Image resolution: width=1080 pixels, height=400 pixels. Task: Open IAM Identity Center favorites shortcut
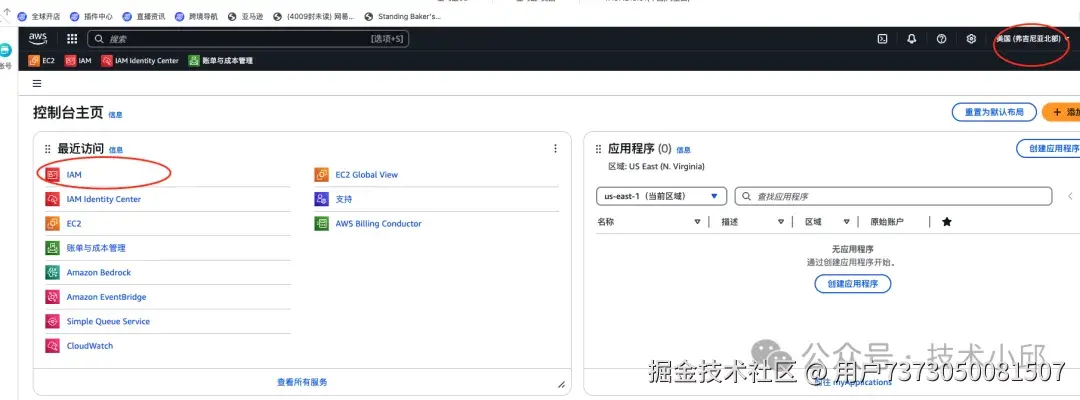click(140, 61)
